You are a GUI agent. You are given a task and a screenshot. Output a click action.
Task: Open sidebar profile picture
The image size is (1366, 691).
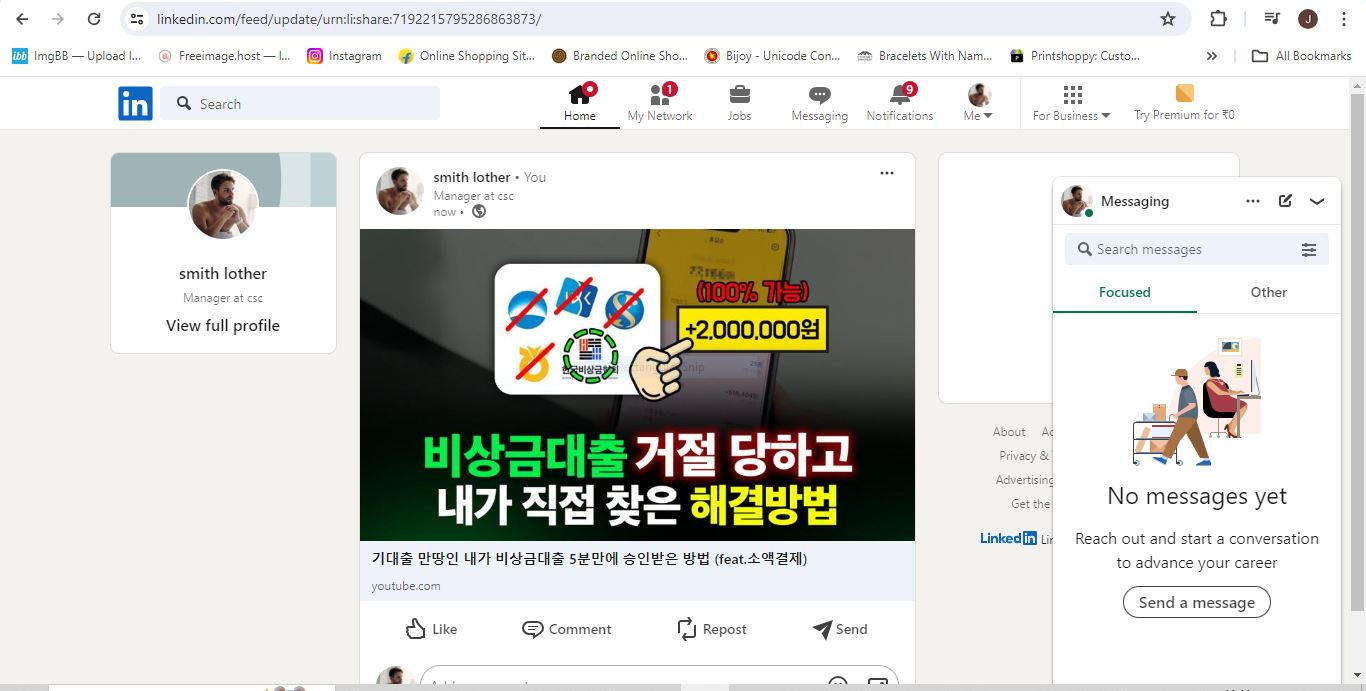click(223, 204)
